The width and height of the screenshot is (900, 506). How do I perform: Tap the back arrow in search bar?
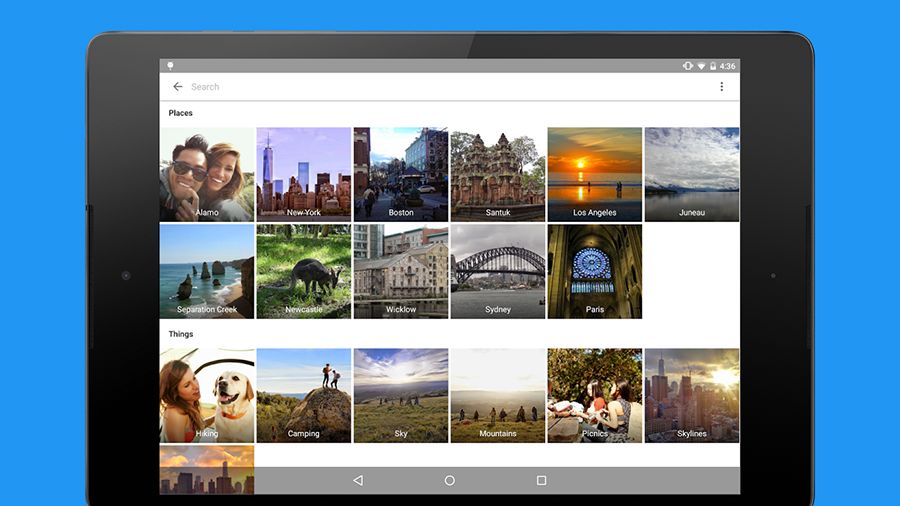178,87
